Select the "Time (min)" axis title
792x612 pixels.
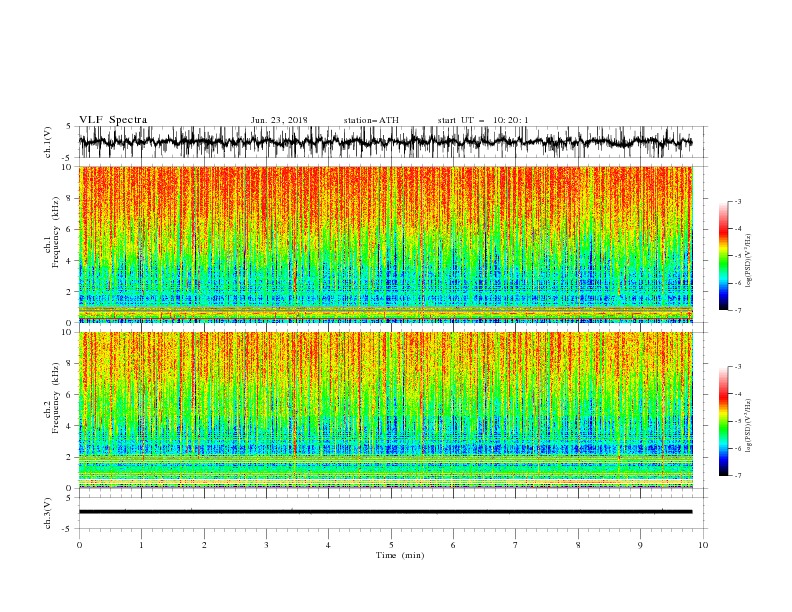point(400,555)
